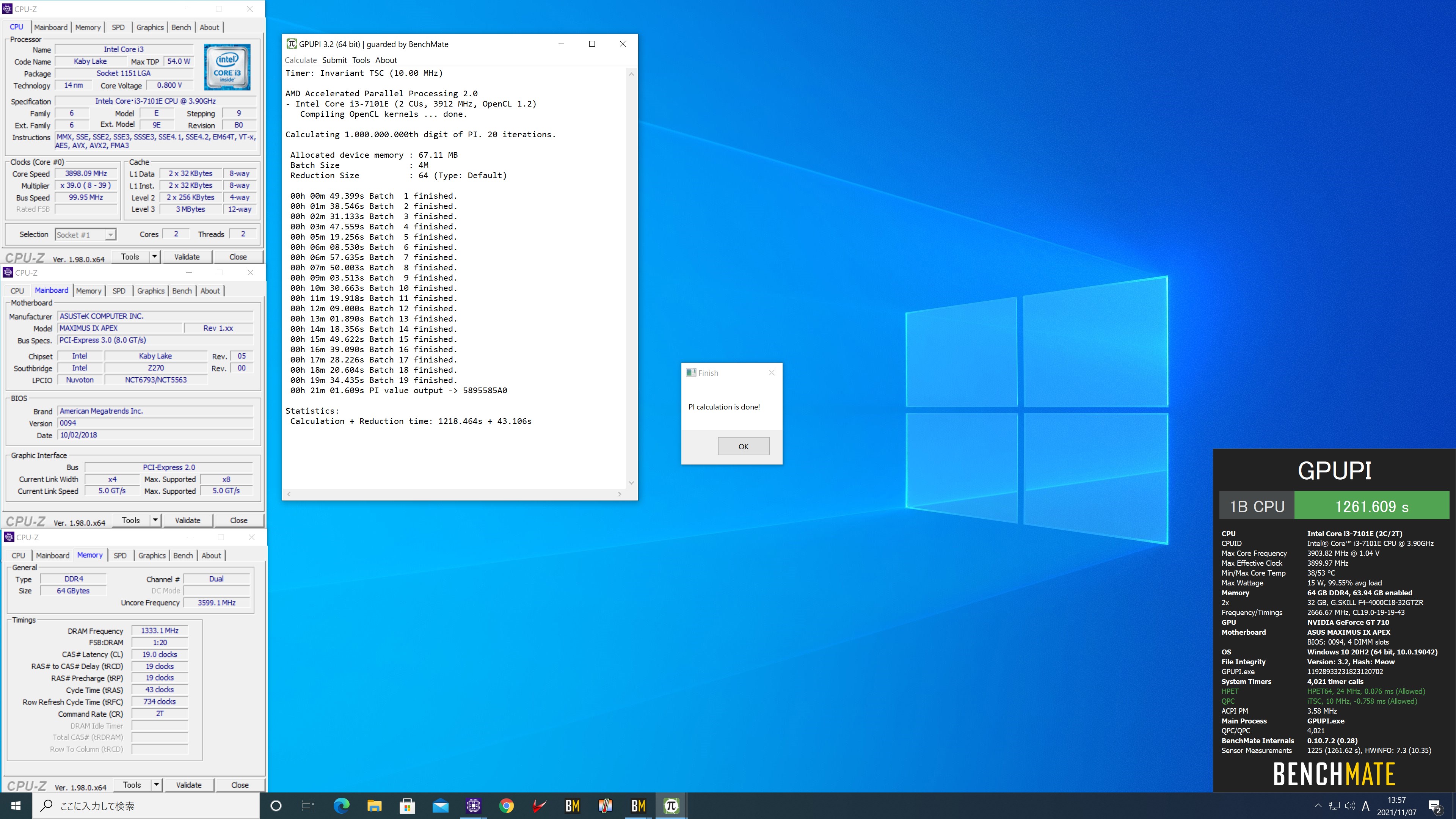Switch to SPD tab in top CPU-Z window
Screen dimensions: 1456x819
point(118,27)
